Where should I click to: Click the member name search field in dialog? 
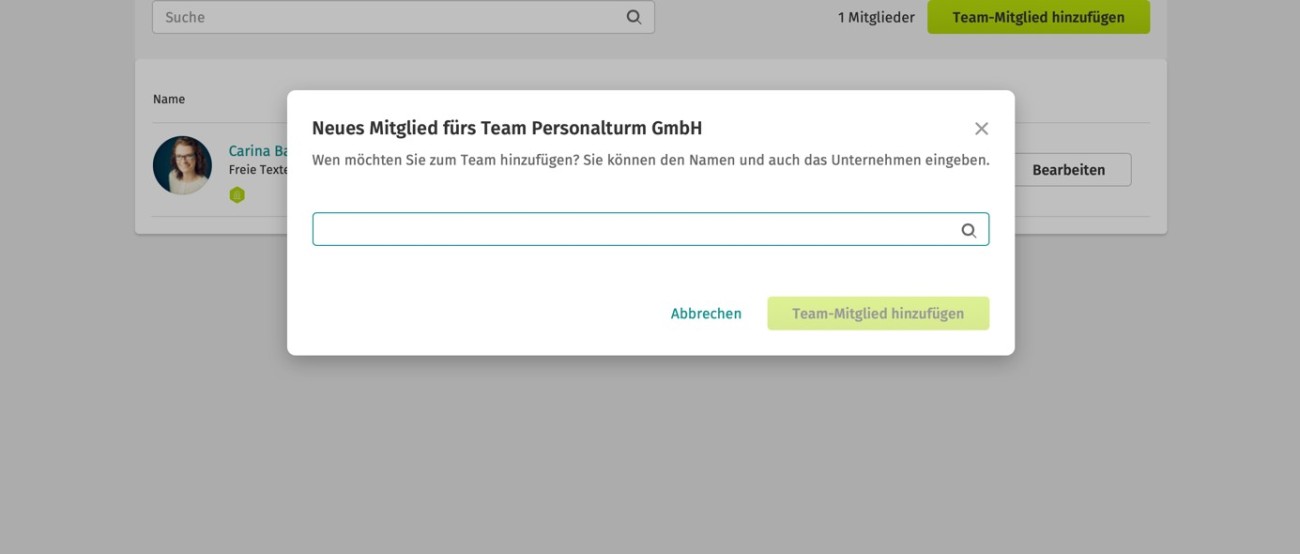point(650,229)
